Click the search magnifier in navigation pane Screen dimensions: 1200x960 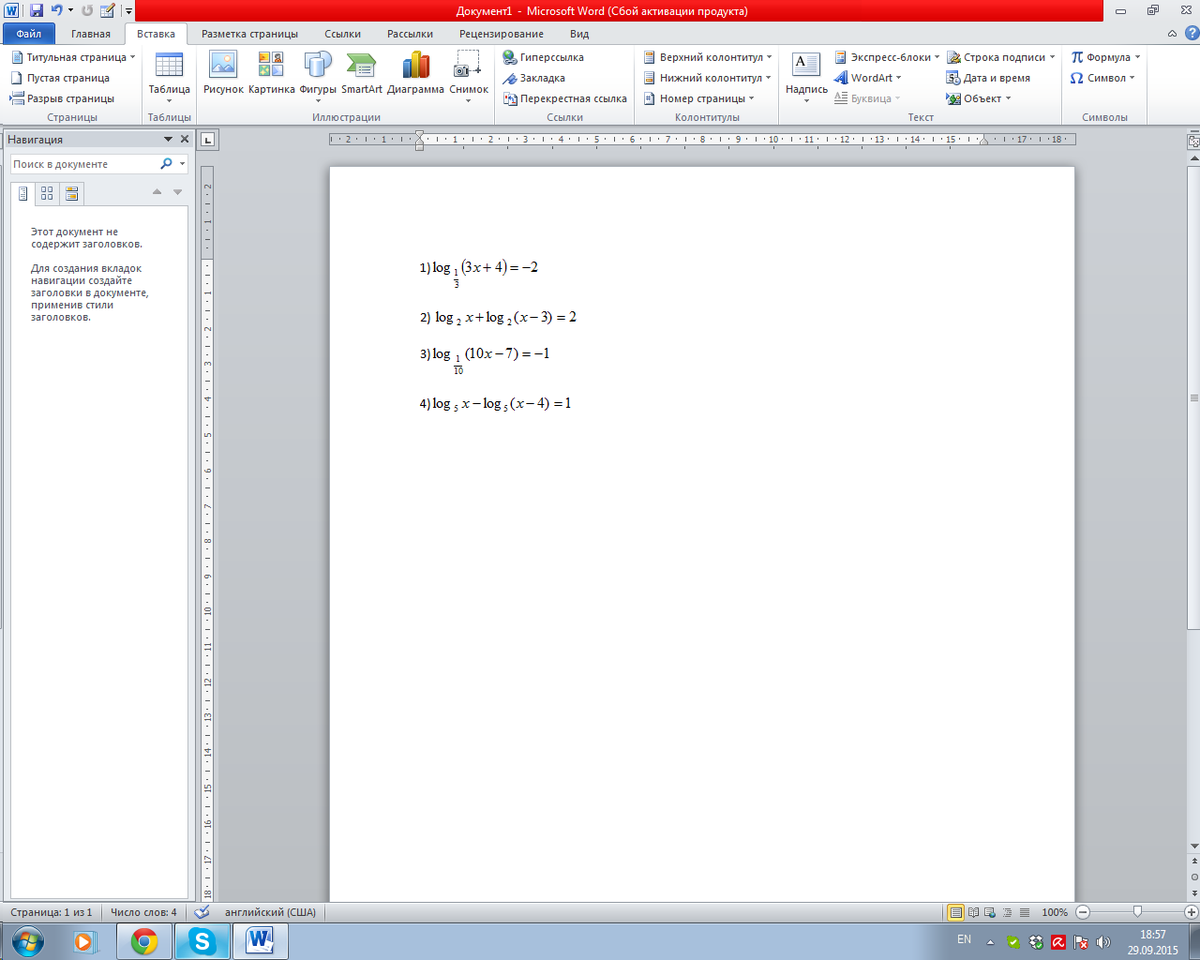click(x=166, y=164)
